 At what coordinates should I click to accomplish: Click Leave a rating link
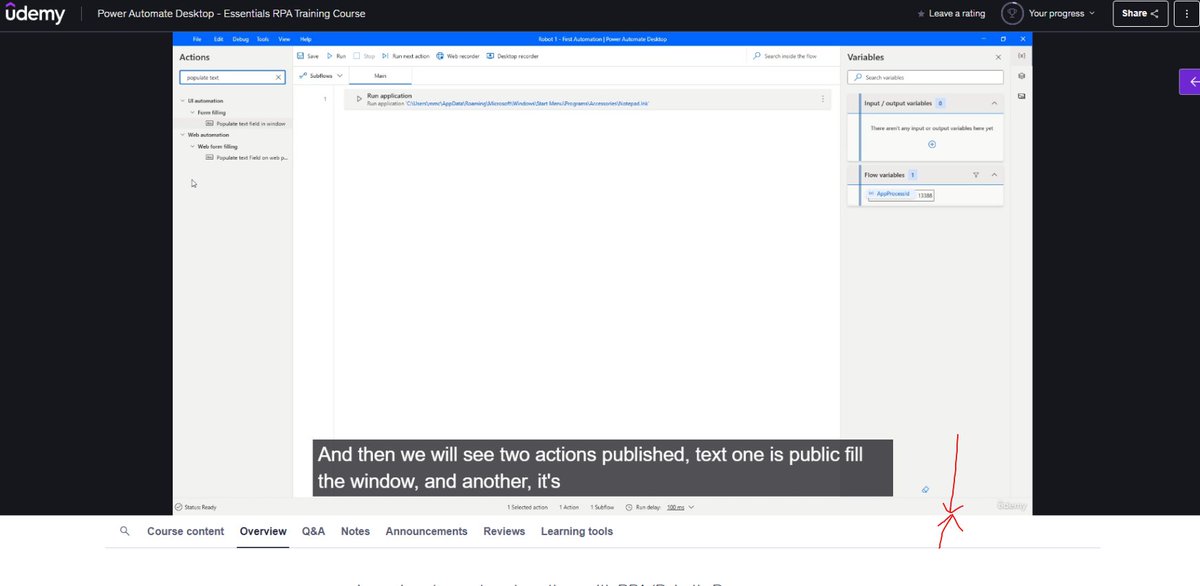tap(956, 14)
